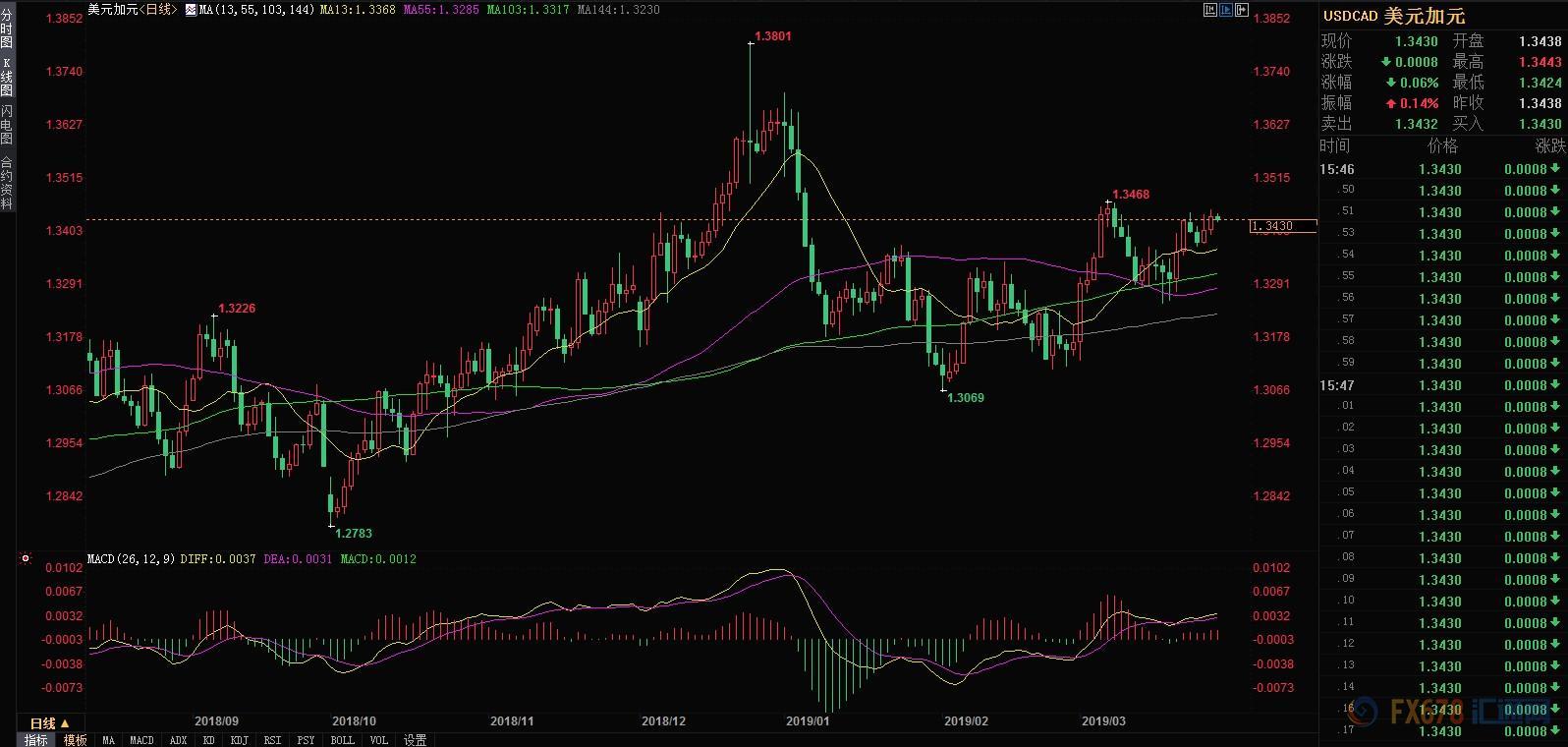Click the 最低 value 1.3424
Image resolution: width=1568 pixels, height=747 pixels.
click(x=1540, y=83)
